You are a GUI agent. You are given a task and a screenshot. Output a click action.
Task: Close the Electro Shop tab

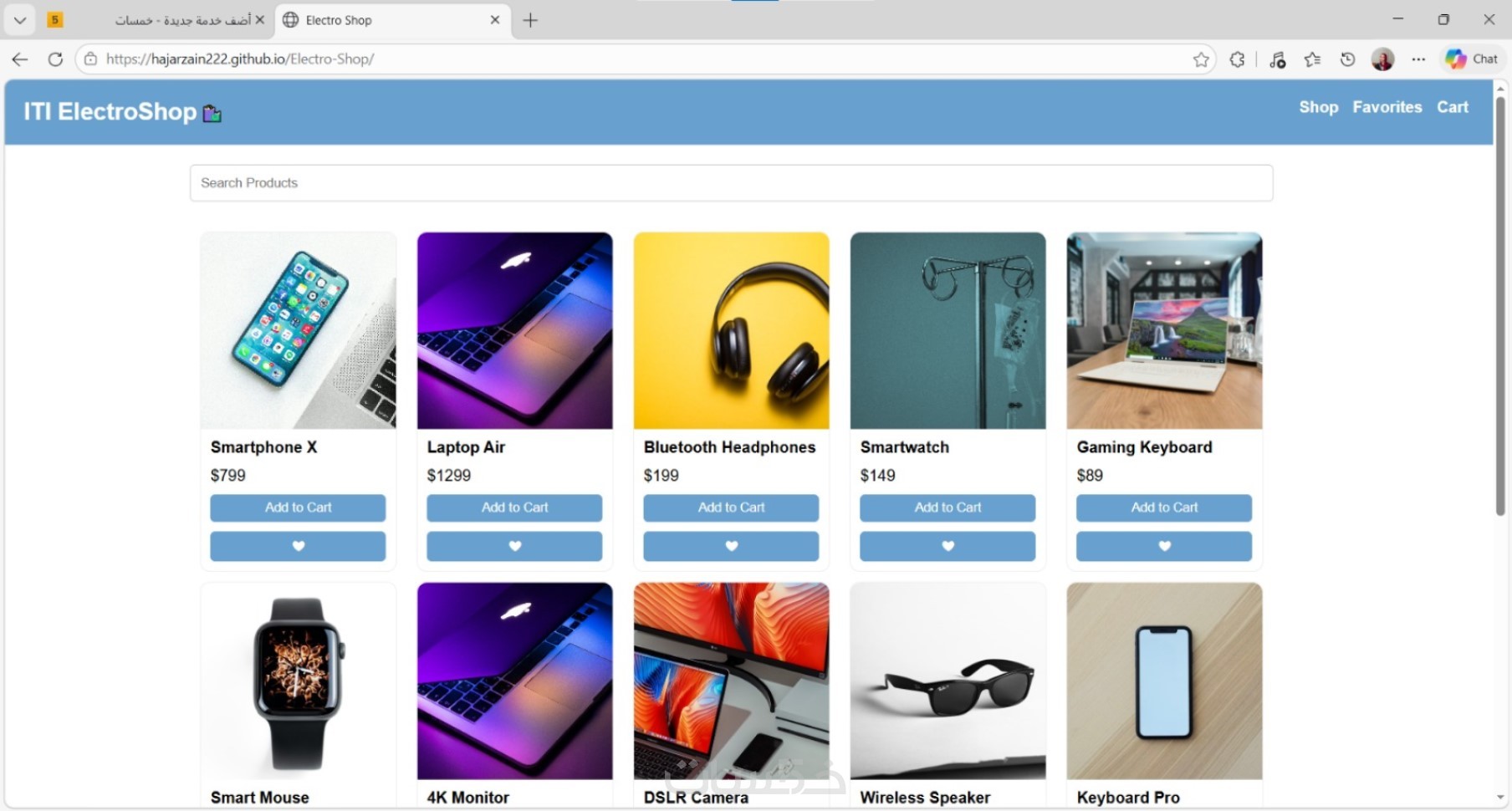pos(495,20)
